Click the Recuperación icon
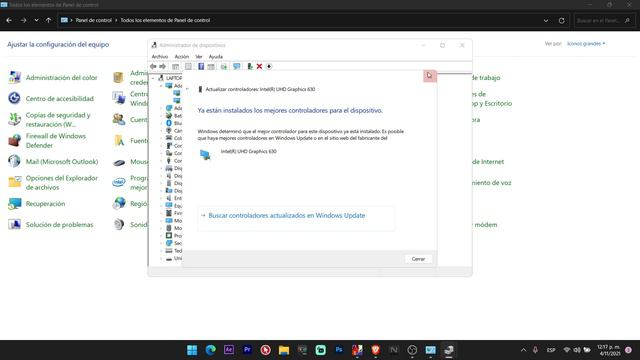640x360 pixels. (14, 203)
